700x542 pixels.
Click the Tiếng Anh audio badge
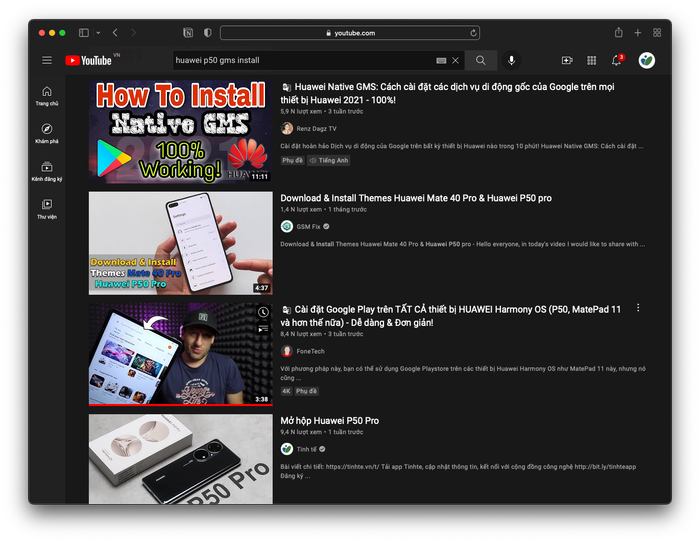(329, 160)
